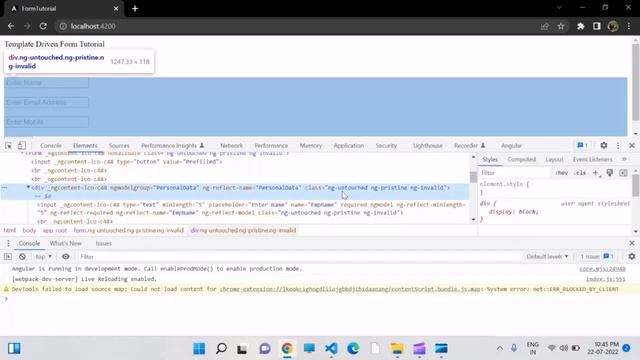Click the html breadcrumb
This screenshot has height=360, width=640.
pyautogui.click(x=9, y=230)
